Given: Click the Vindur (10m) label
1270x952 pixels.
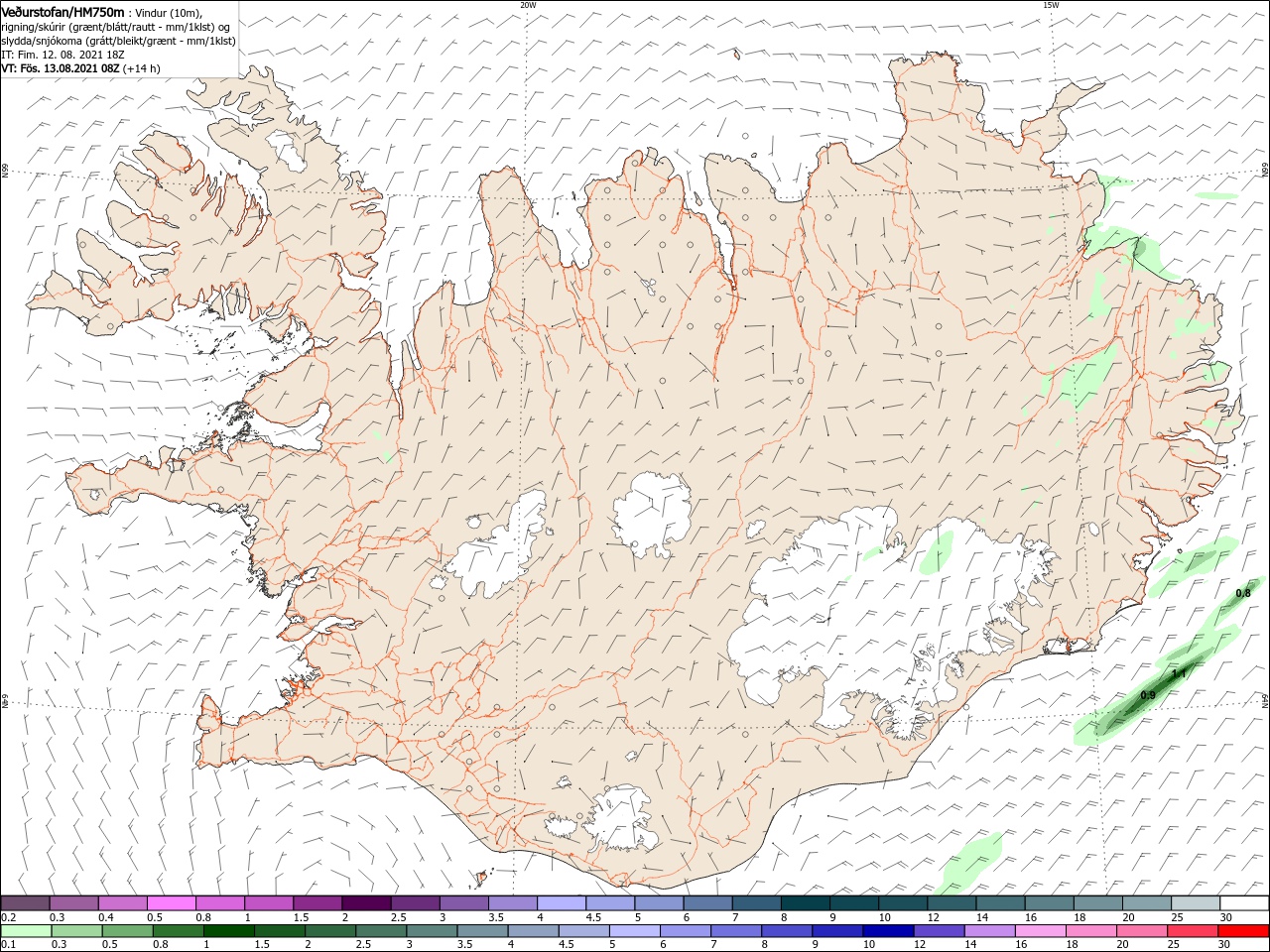Looking at the screenshot, I should point(168,12).
